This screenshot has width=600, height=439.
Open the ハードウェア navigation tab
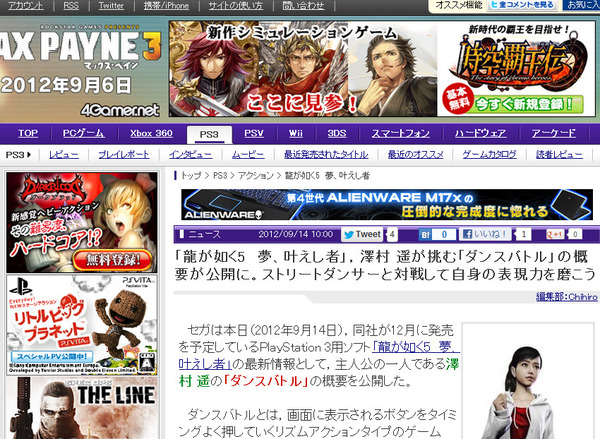tap(480, 134)
